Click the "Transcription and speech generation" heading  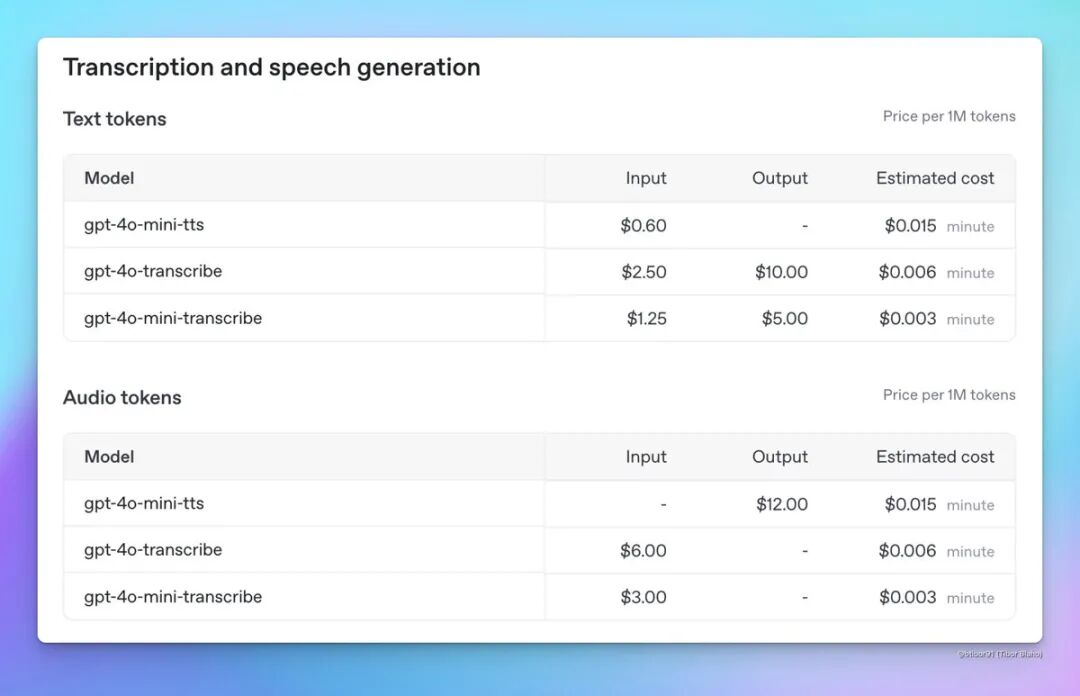(271, 68)
